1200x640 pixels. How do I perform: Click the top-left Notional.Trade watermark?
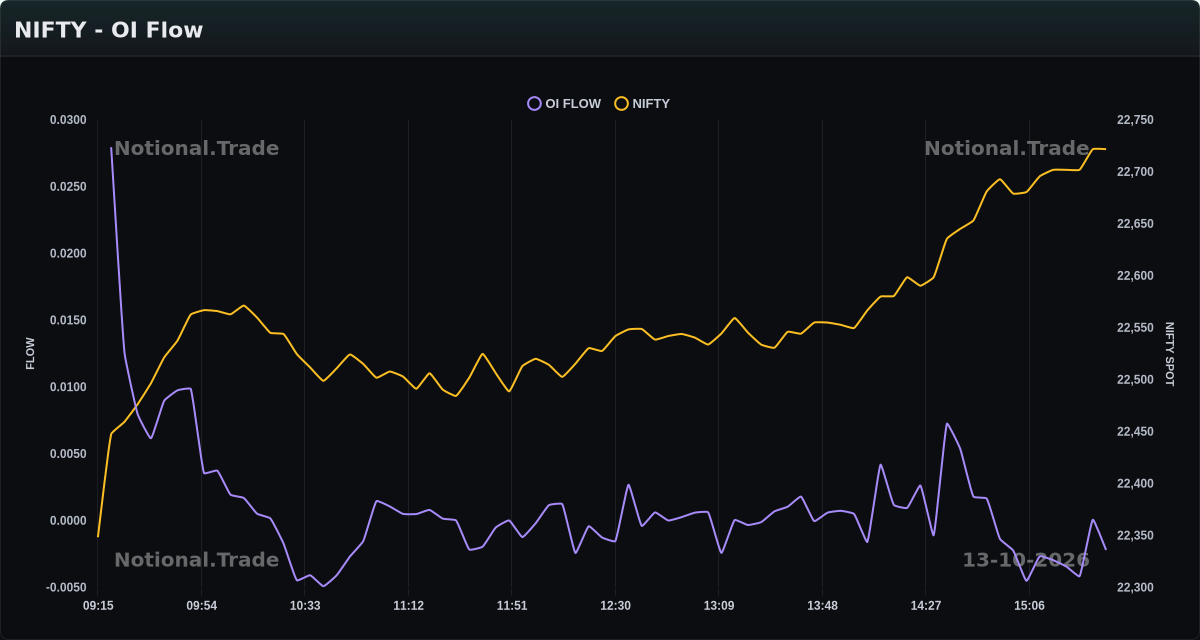(196, 149)
